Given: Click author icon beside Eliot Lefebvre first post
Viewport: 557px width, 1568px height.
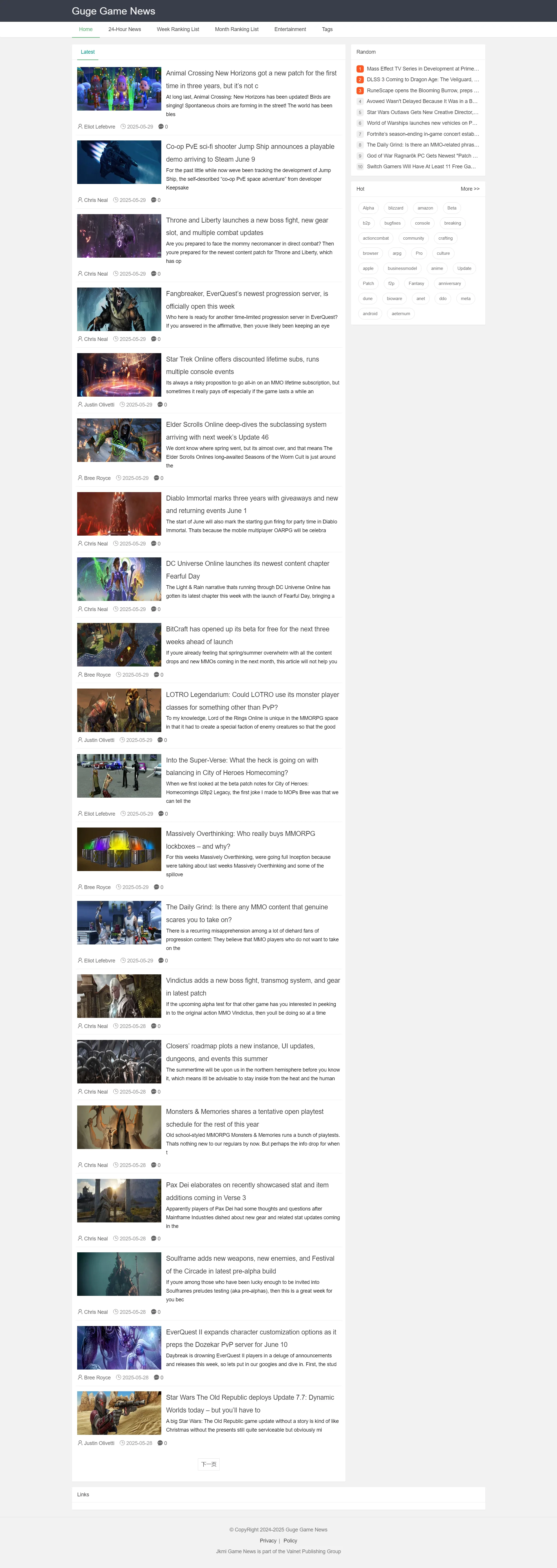Looking at the screenshot, I should click(x=80, y=127).
